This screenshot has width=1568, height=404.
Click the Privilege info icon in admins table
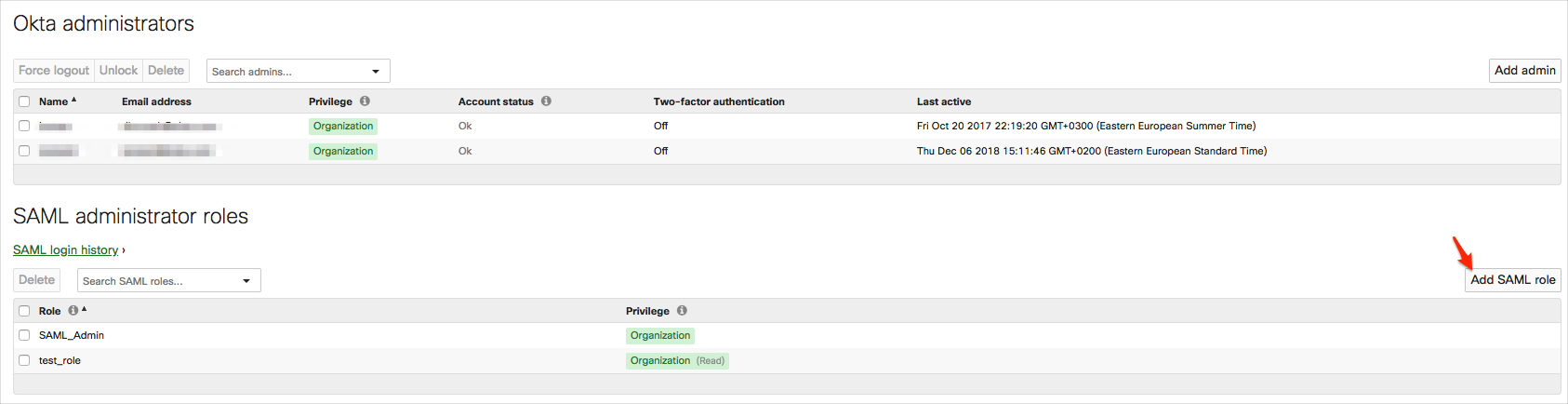click(x=365, y=101)
